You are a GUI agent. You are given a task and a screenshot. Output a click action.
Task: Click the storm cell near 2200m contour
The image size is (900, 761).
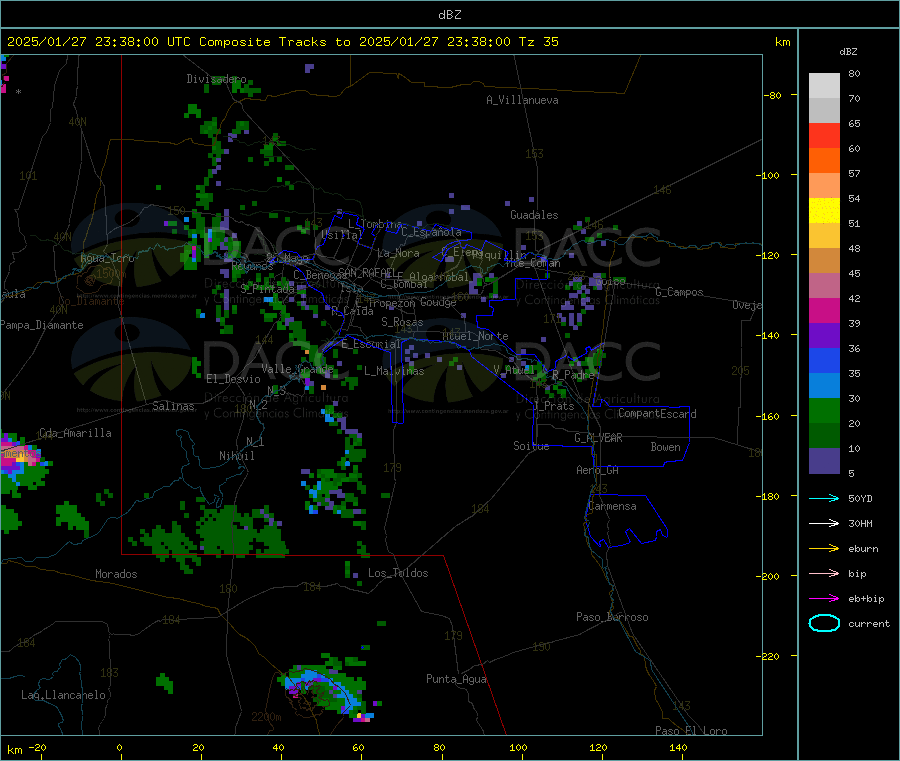[326, 688]
